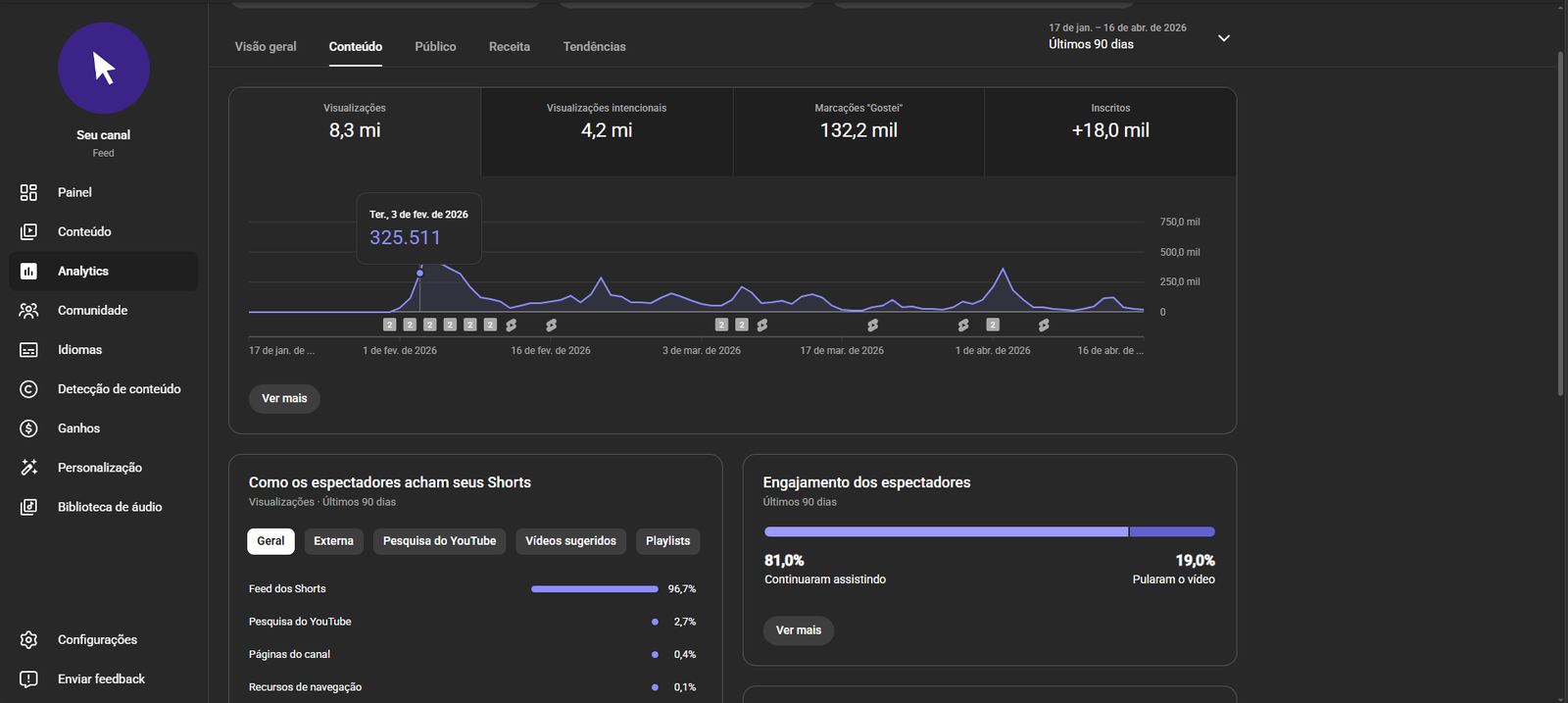Open Biblioteca de áudio icon

[x=28, y=507]
